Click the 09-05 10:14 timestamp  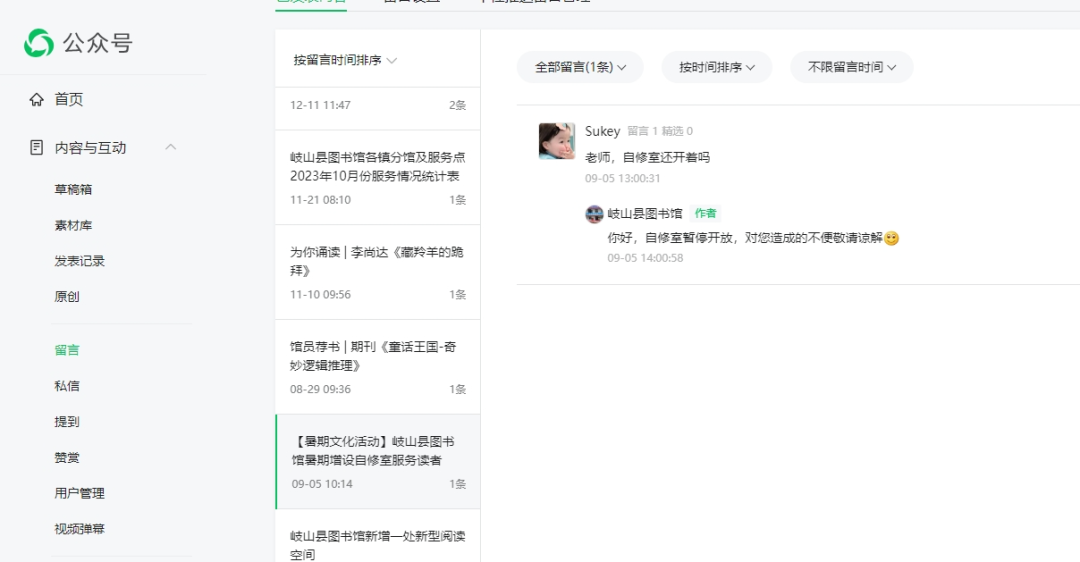322,484
